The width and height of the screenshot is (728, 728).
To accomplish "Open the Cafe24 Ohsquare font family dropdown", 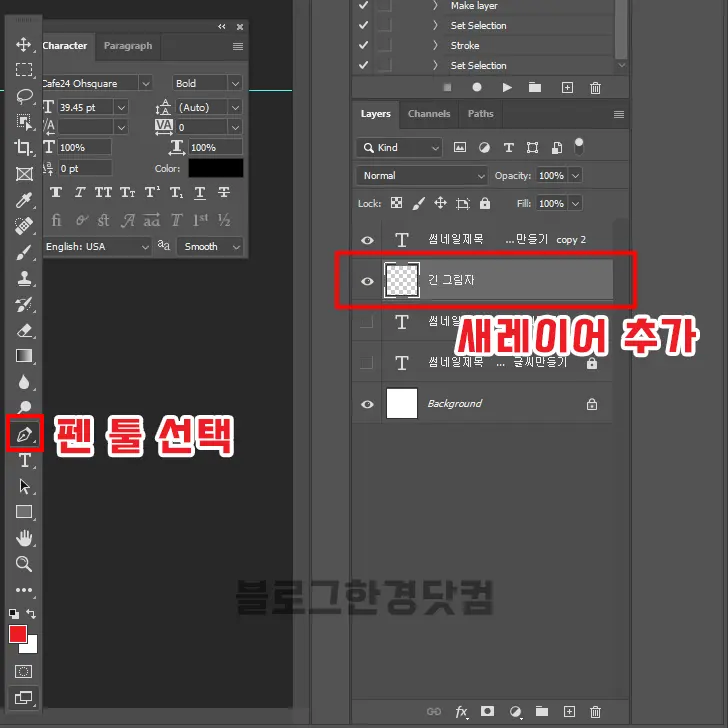I will [145, 84].
